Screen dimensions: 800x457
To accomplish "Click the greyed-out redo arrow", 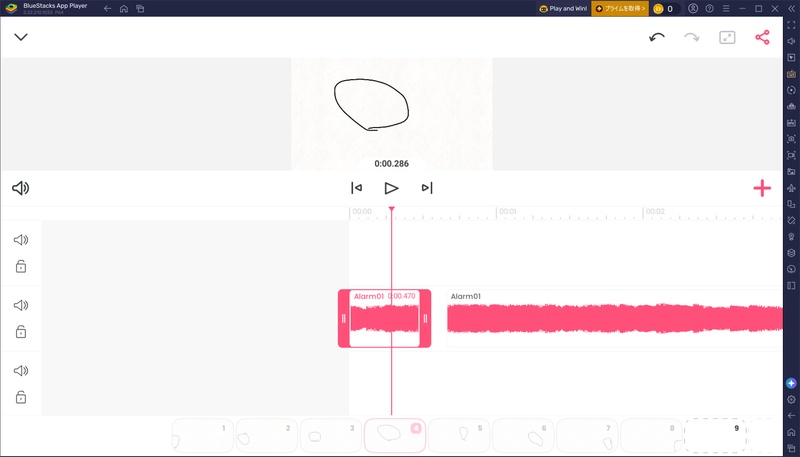I will tap(692, 37).
